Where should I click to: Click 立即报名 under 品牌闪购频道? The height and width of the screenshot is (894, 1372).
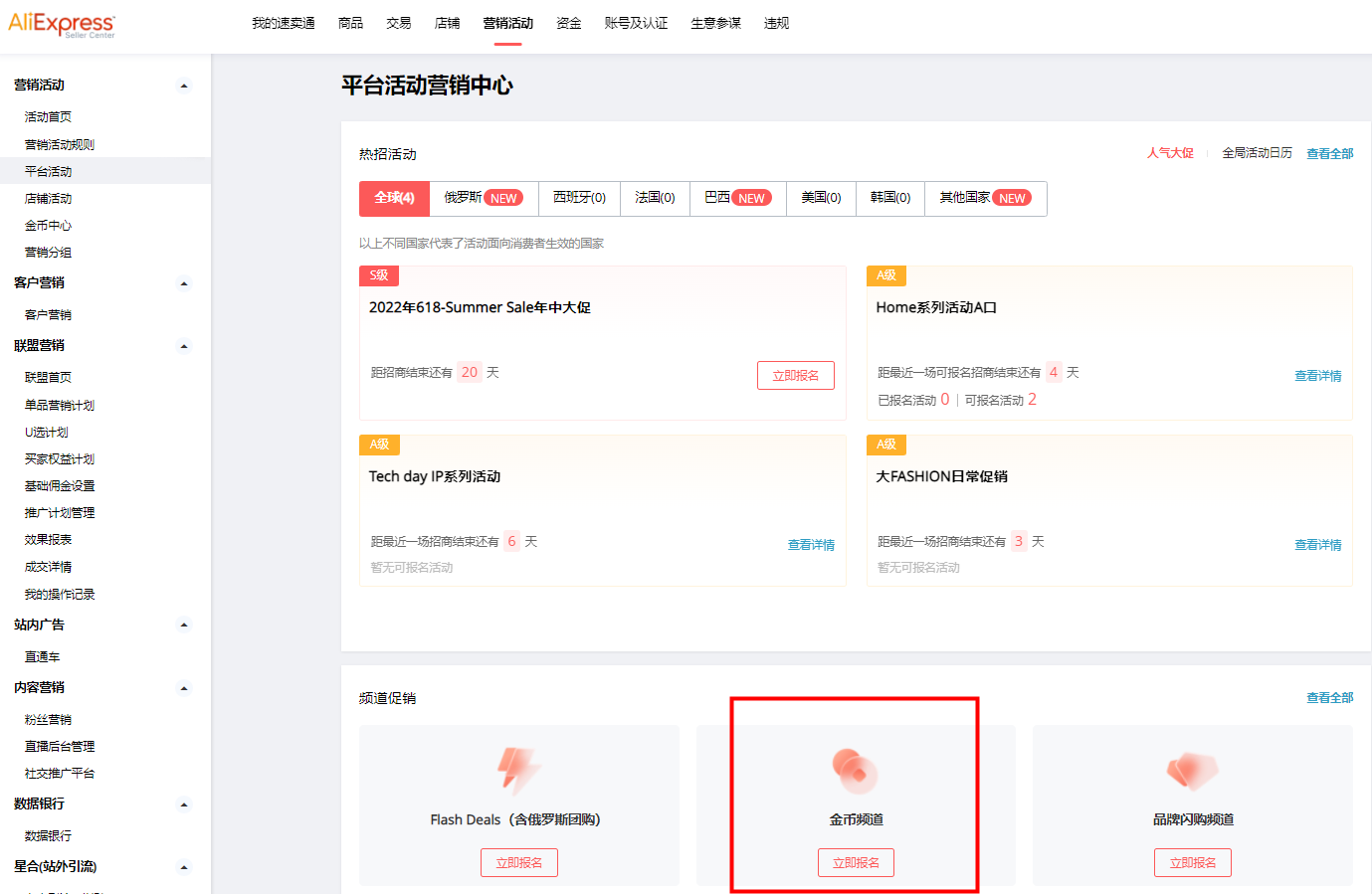click(1193, 862)
